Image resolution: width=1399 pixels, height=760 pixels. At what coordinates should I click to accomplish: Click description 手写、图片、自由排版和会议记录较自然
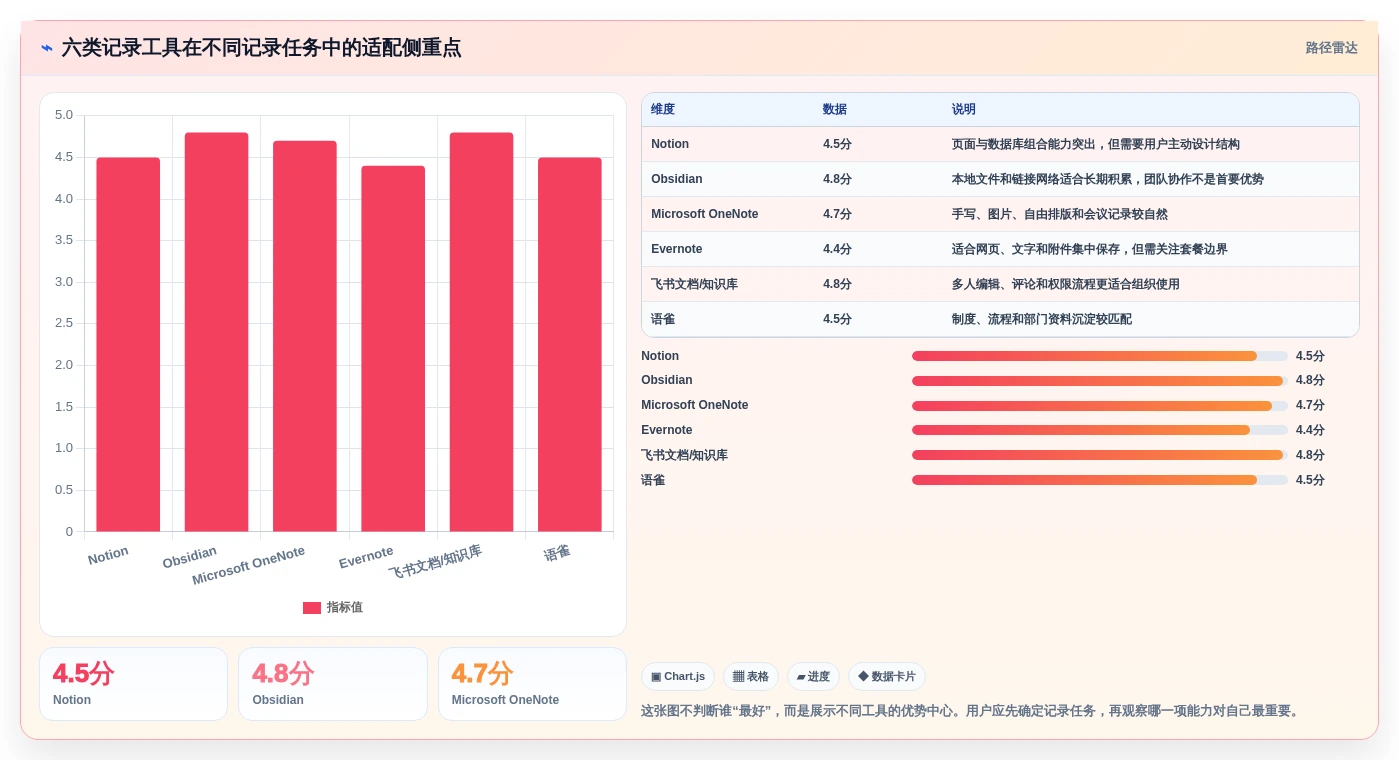[x=1060, y=214]
